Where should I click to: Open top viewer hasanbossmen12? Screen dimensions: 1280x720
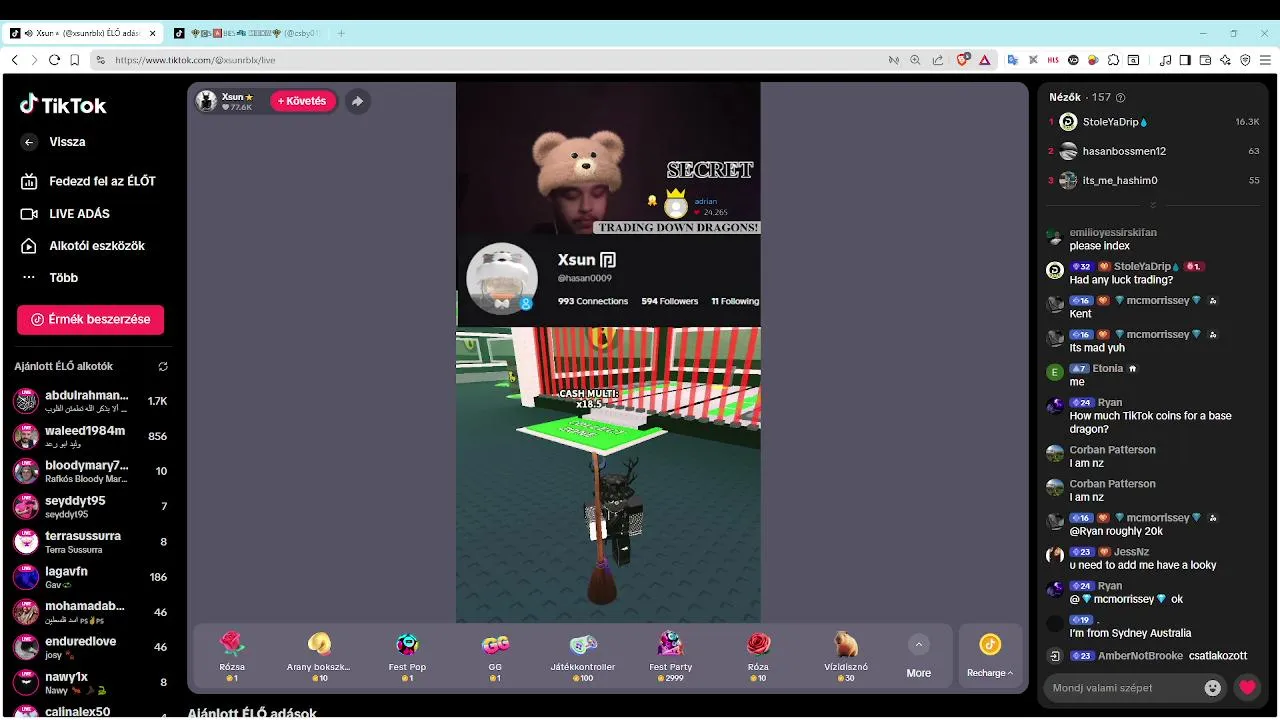click(x=1153, y=151)
